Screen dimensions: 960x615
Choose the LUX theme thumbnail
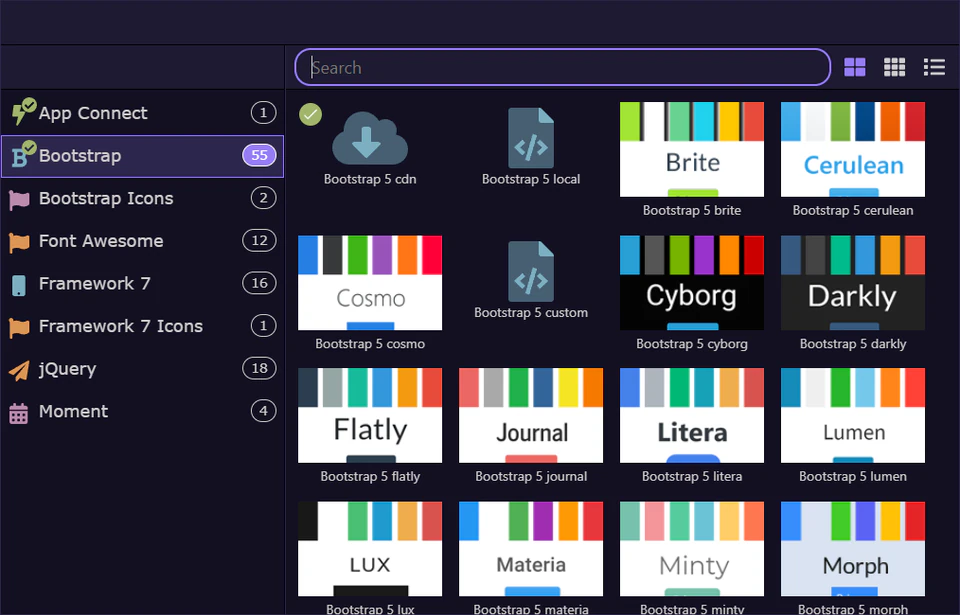pos(370,549)
